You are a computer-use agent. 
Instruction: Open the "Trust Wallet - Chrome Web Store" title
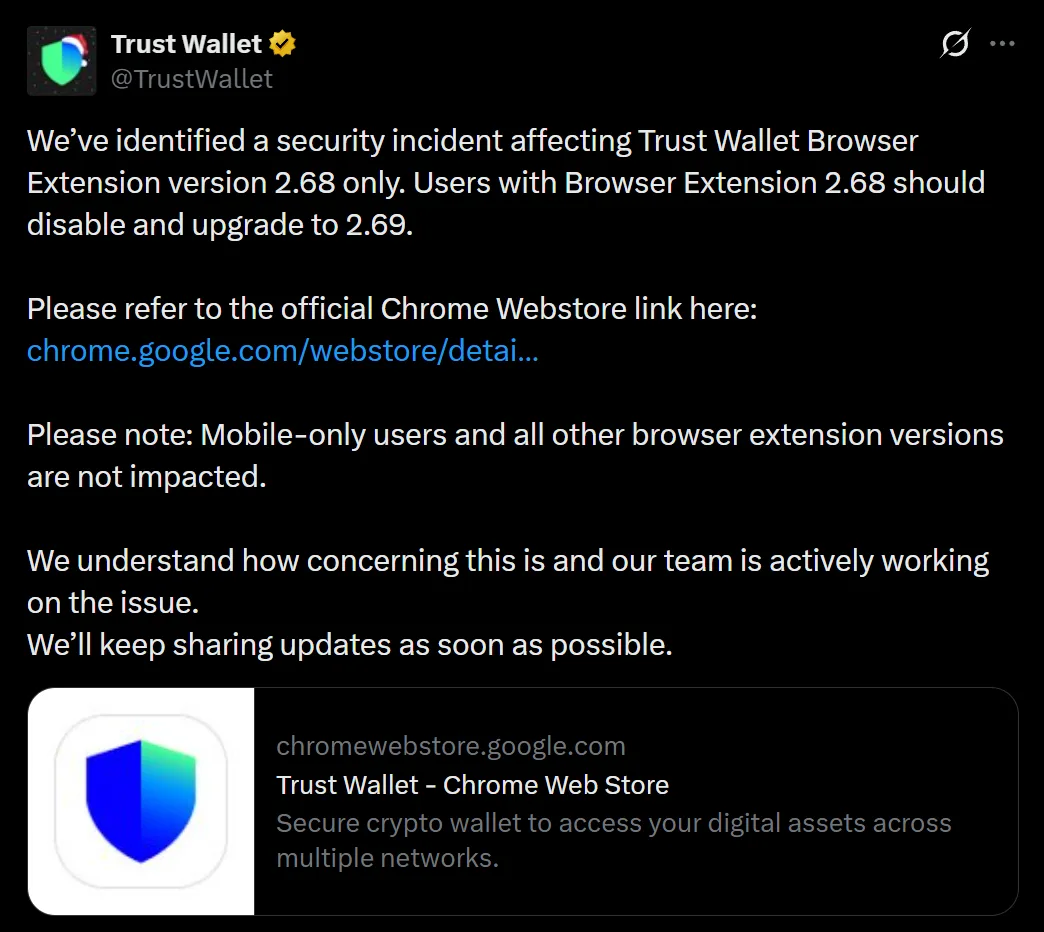(472, 785)
